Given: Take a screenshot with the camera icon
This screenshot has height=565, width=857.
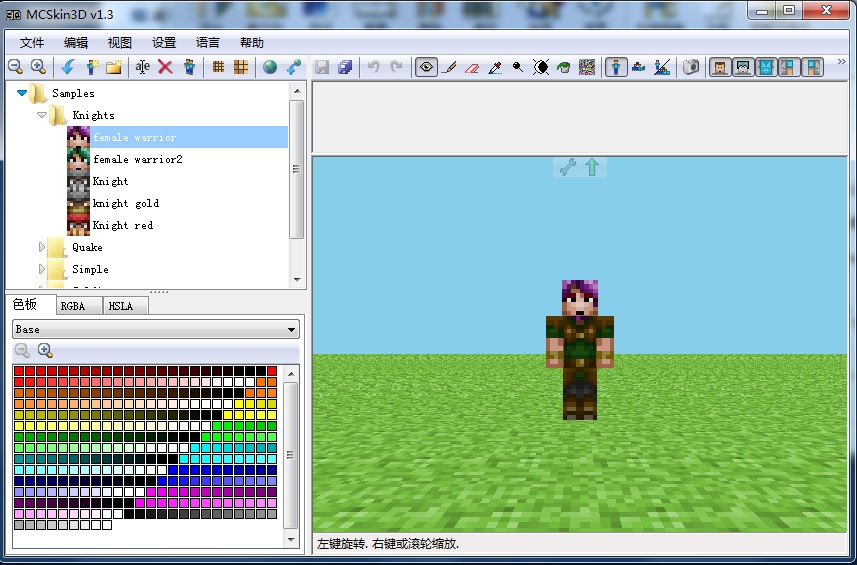Looking at the screenshot, I should tap(691, 67).
